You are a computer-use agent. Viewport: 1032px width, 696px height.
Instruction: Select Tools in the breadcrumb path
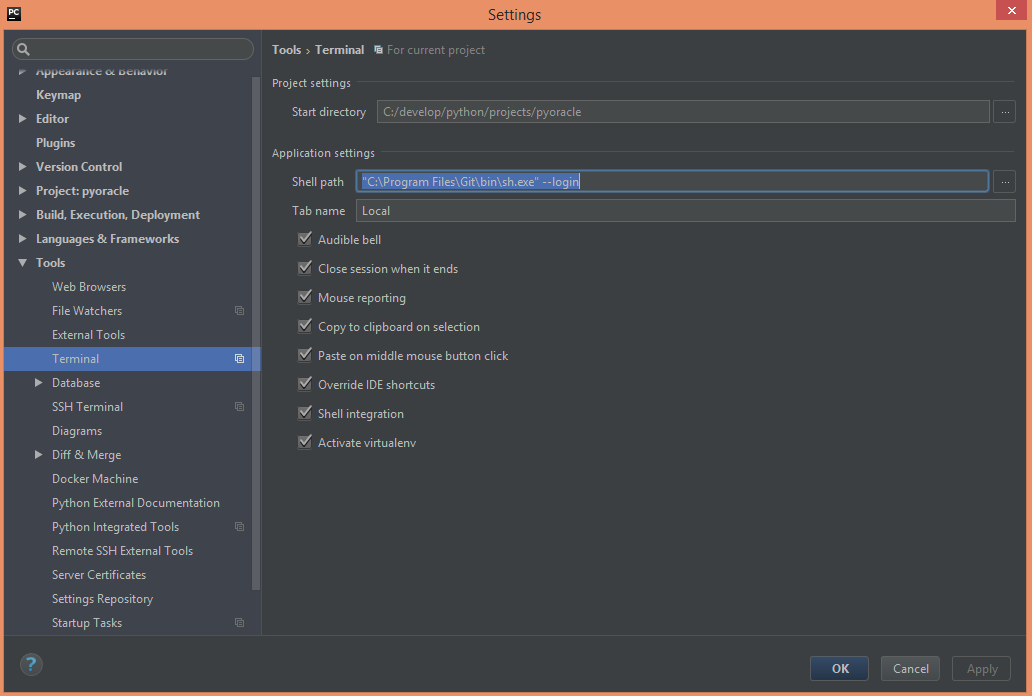click(286, 49)
